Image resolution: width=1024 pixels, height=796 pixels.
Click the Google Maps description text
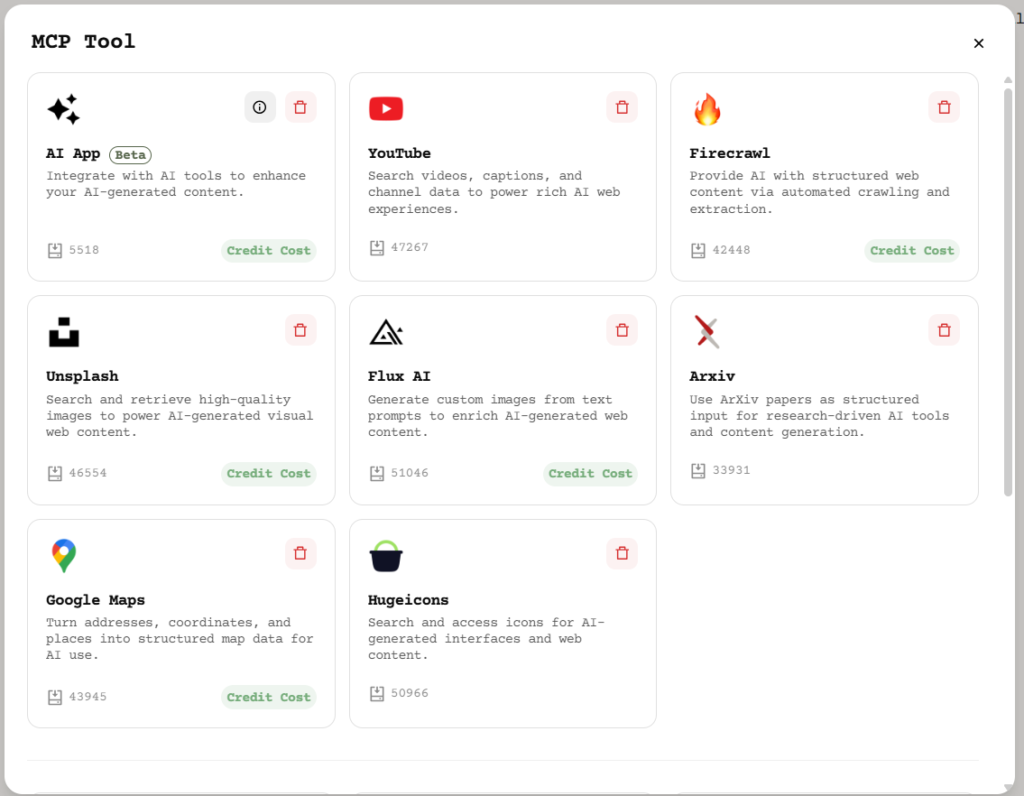(180, 639)
